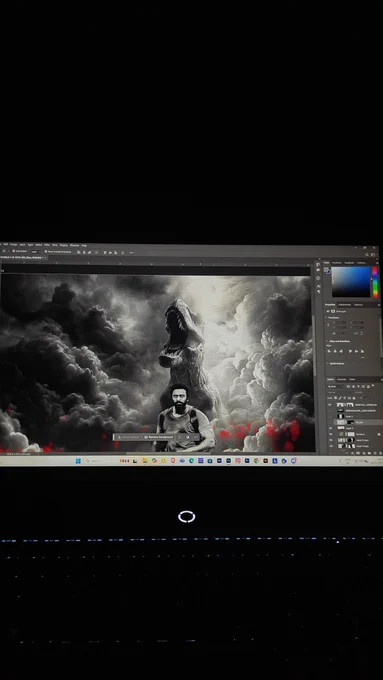Click the add layer mask icon

(358, 453)
